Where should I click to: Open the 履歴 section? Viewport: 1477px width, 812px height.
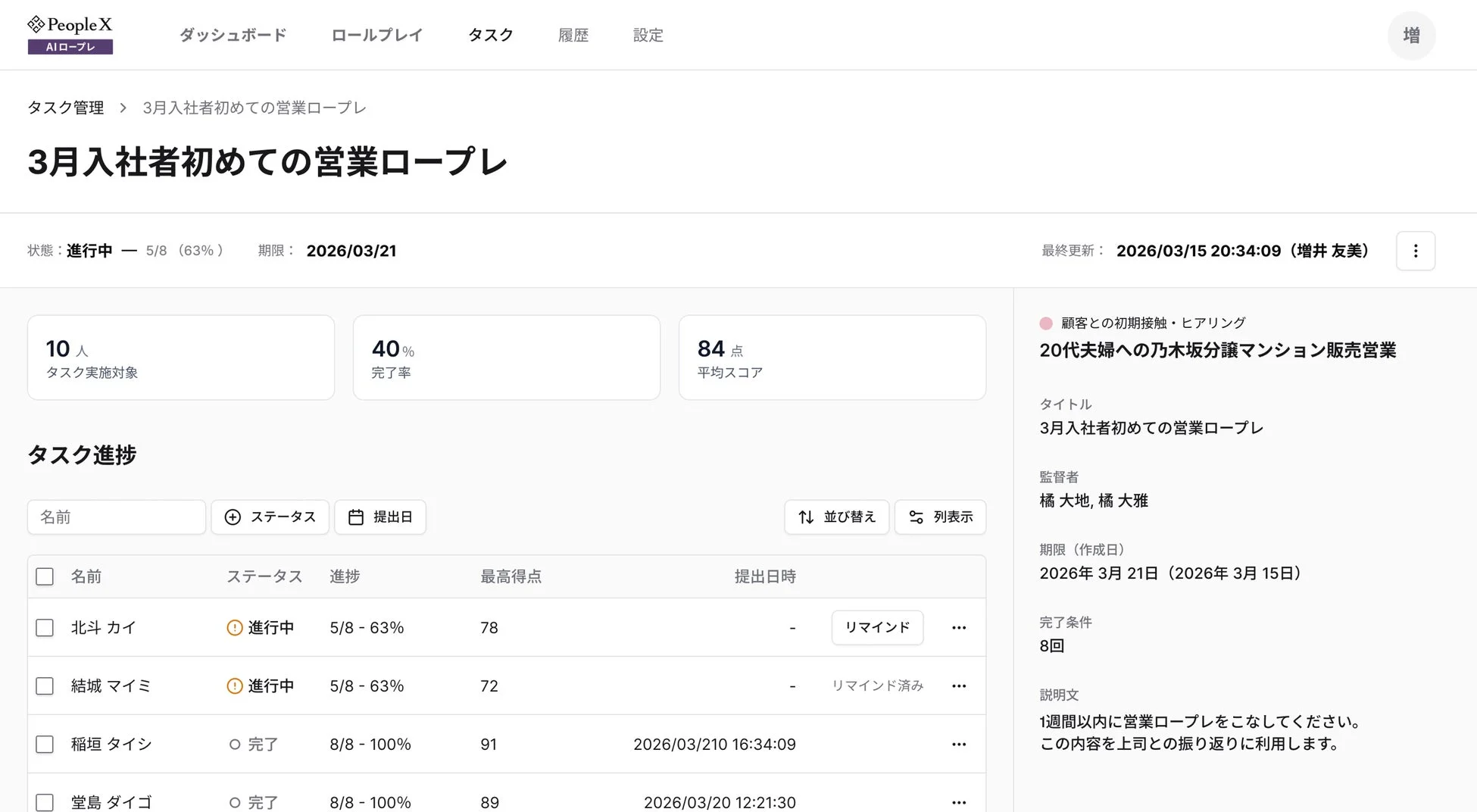click(573, 35)
